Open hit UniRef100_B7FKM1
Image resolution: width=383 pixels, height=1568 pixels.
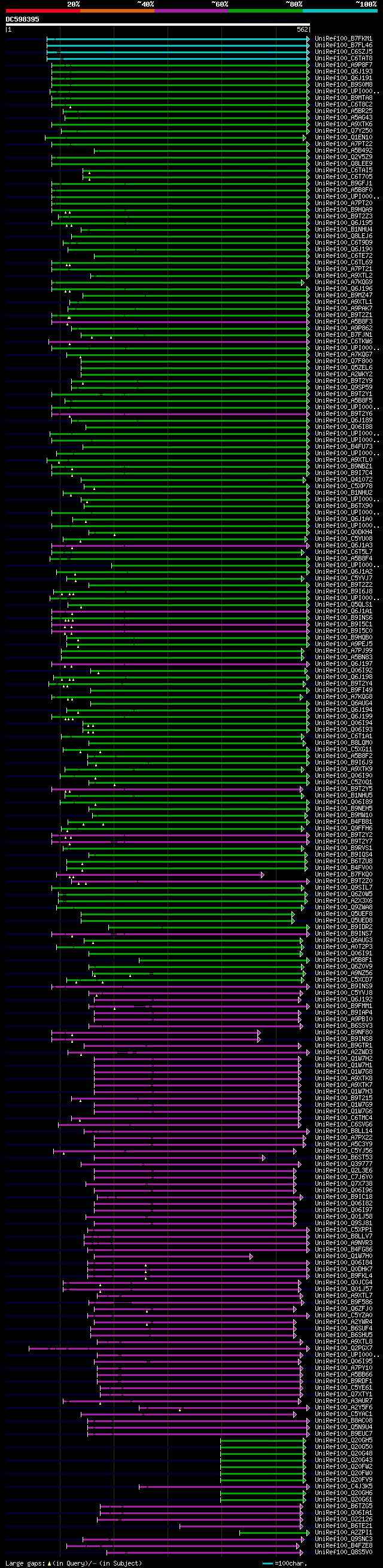[x=344, y=39]
